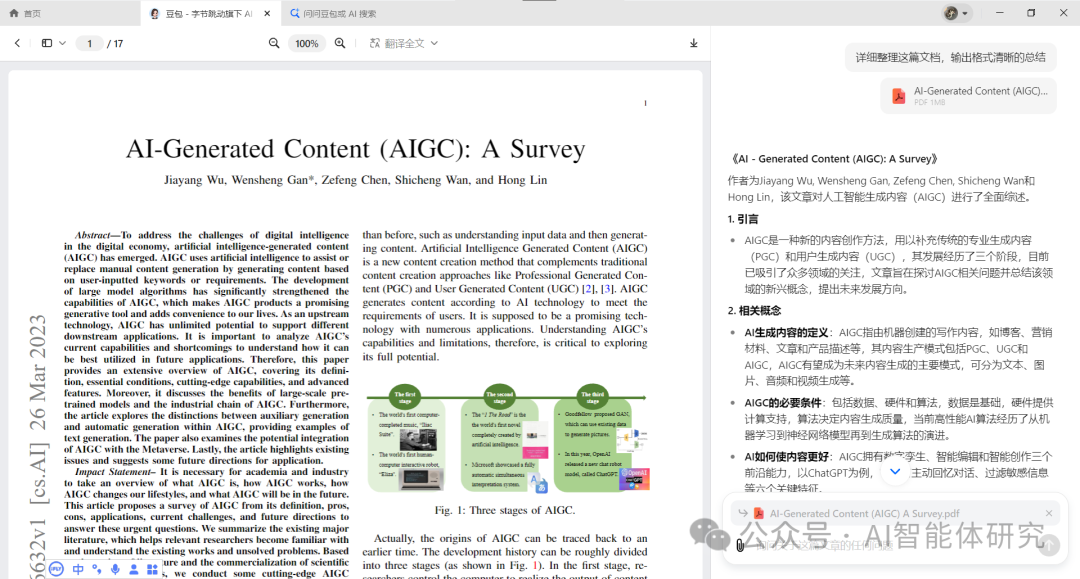Activate the microphone voice input
This screenshot has height=579, width=1080.
115,569
